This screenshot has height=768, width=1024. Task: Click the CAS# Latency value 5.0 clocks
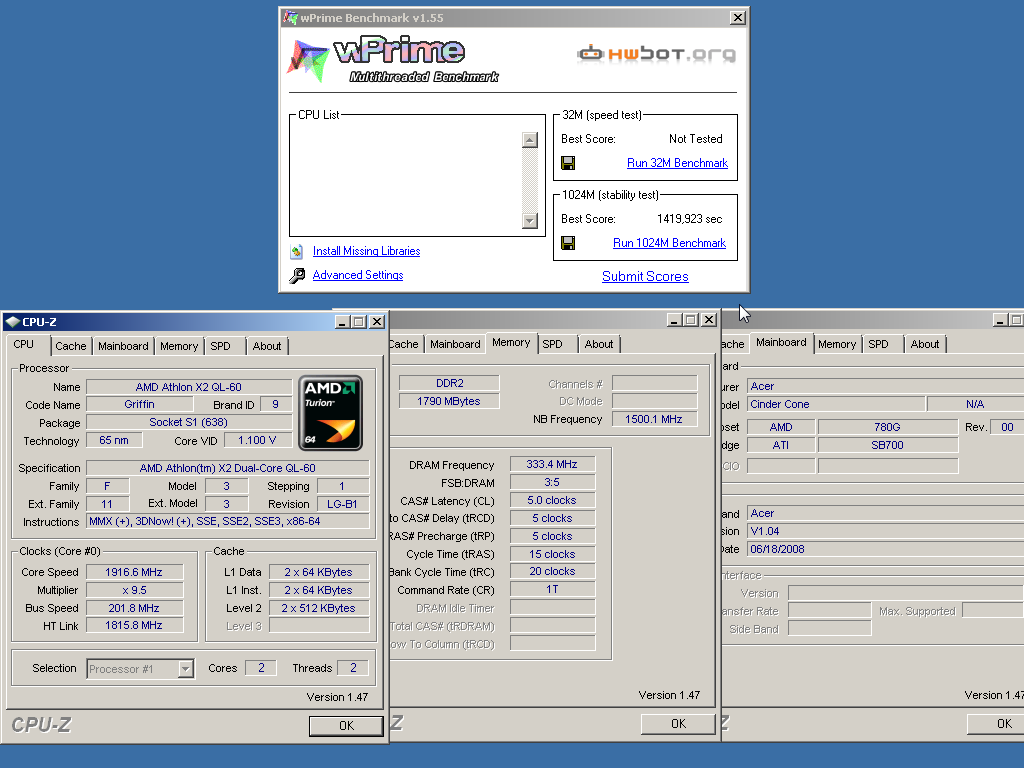point(552,500)
